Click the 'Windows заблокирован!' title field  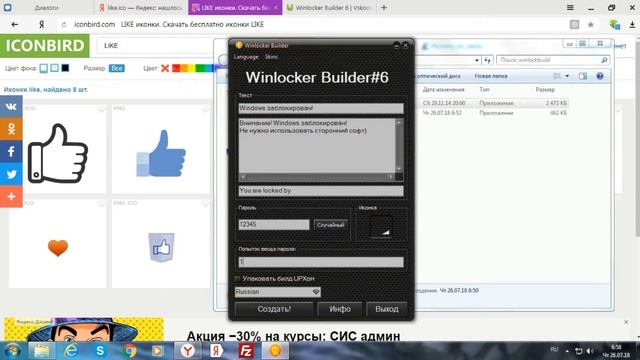coord(321,108)
